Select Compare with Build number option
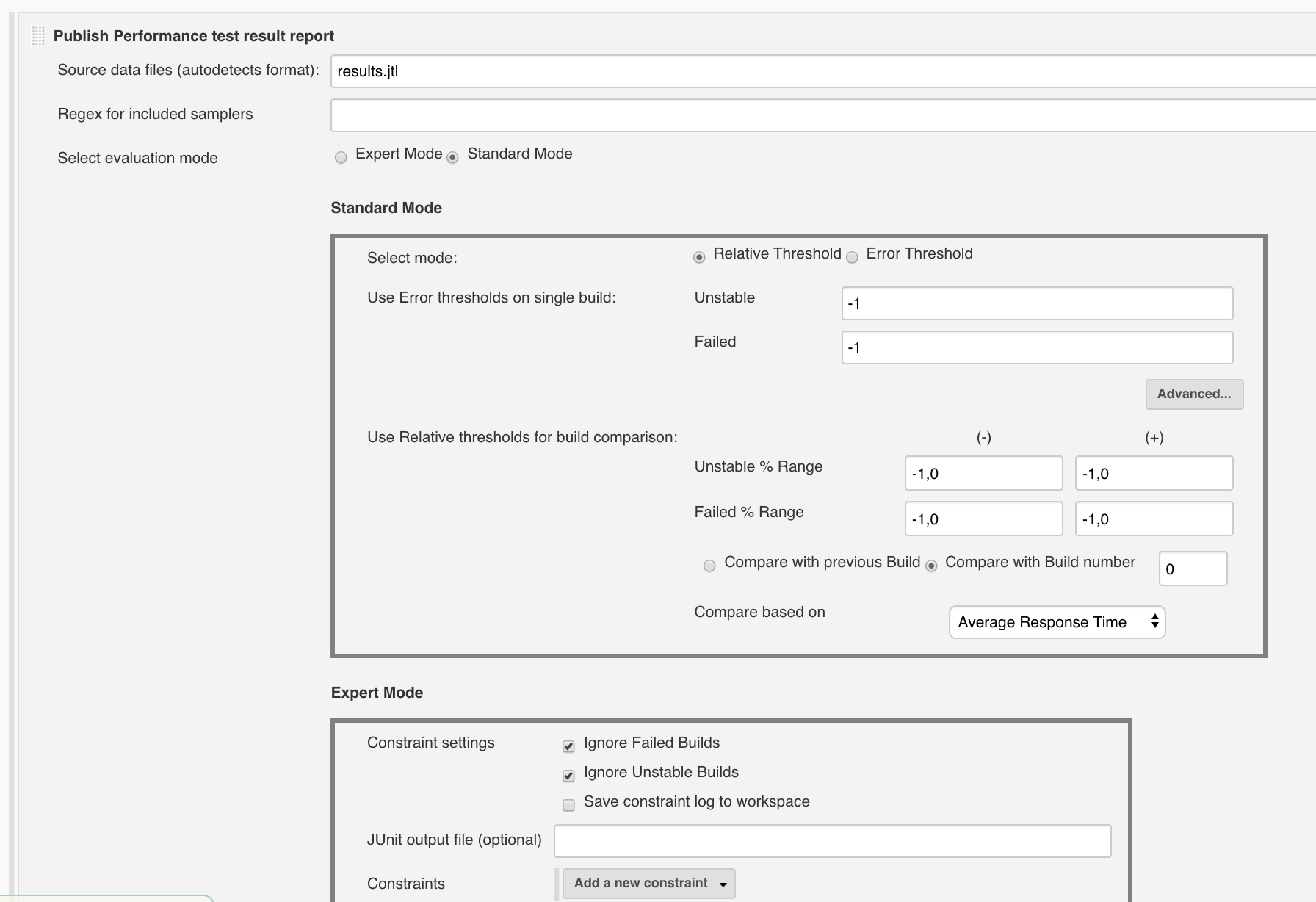 pyautogui.click(x=931, y=566)
